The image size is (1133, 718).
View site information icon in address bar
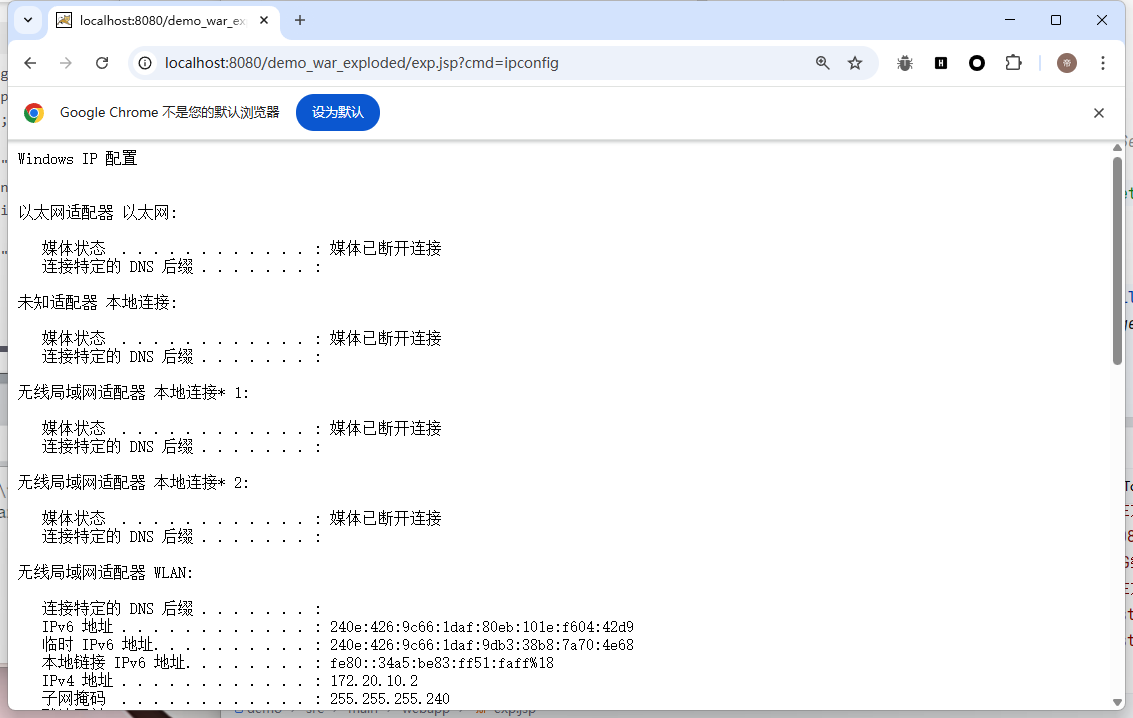[x=145, y=63]
